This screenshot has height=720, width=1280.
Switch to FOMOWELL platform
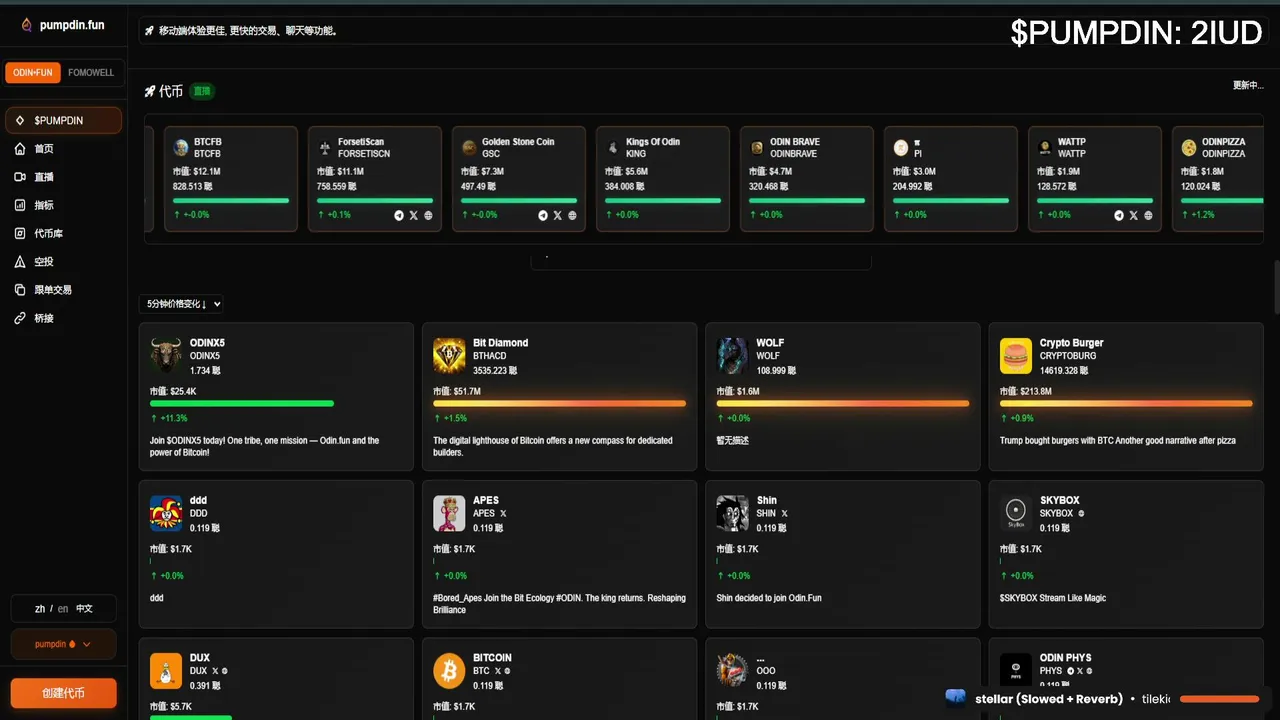pyautogui.click(x=91, y=73)
